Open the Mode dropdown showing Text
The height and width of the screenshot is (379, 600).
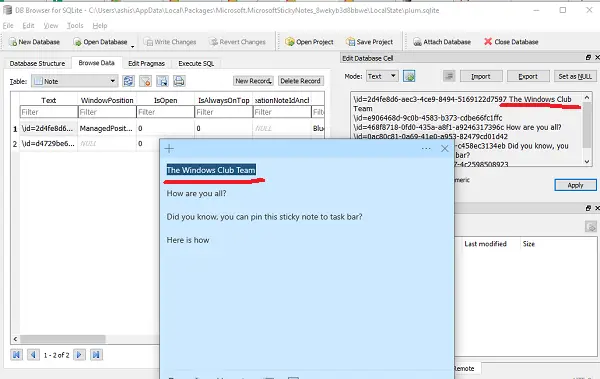382,76
